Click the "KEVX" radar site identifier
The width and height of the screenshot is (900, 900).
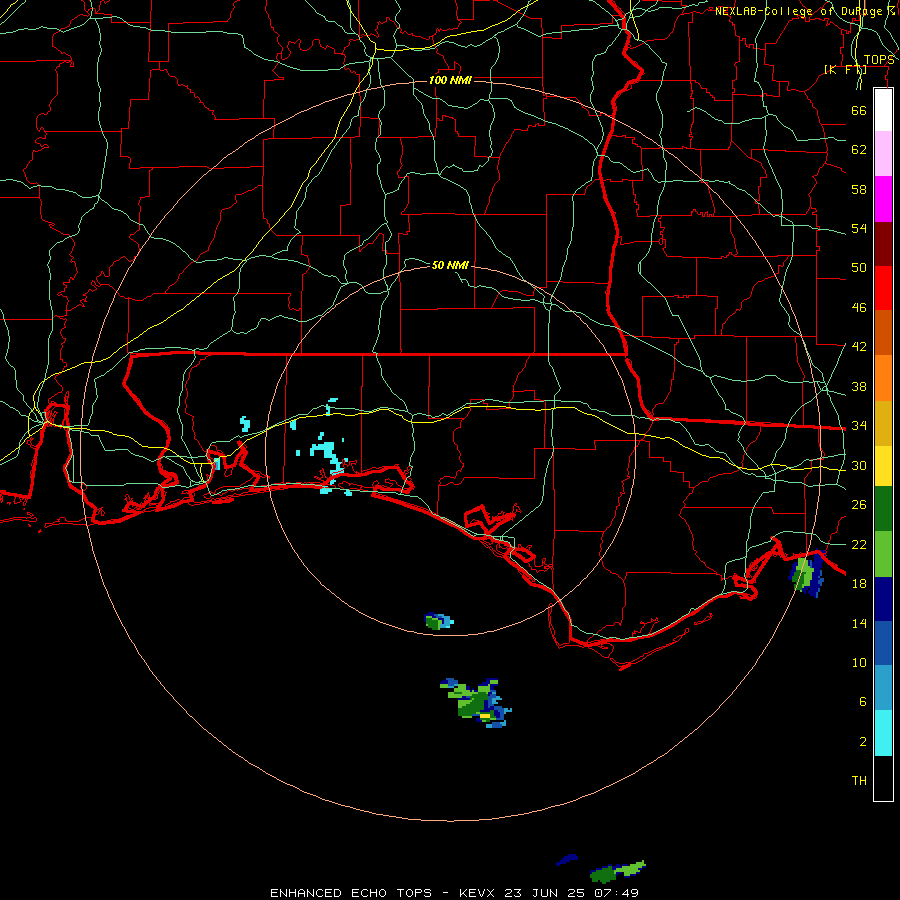pyautogui.click(x=476, y=893)
